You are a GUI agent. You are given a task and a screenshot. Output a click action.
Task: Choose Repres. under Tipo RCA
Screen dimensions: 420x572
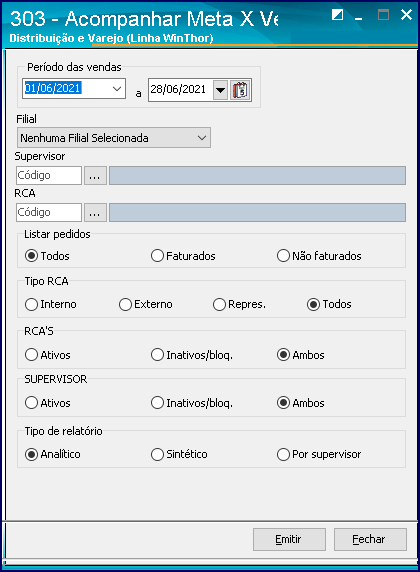[x=239, y=304]
